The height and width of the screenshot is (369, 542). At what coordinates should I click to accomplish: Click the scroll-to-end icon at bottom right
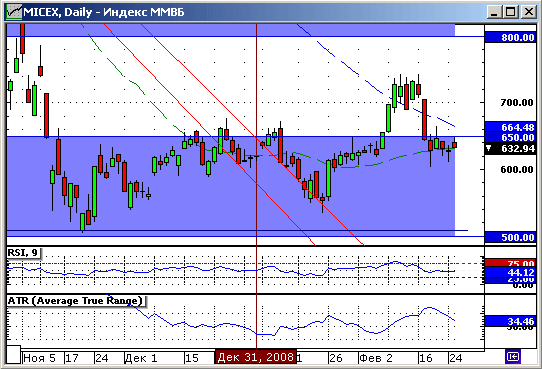tap(513, 357)
